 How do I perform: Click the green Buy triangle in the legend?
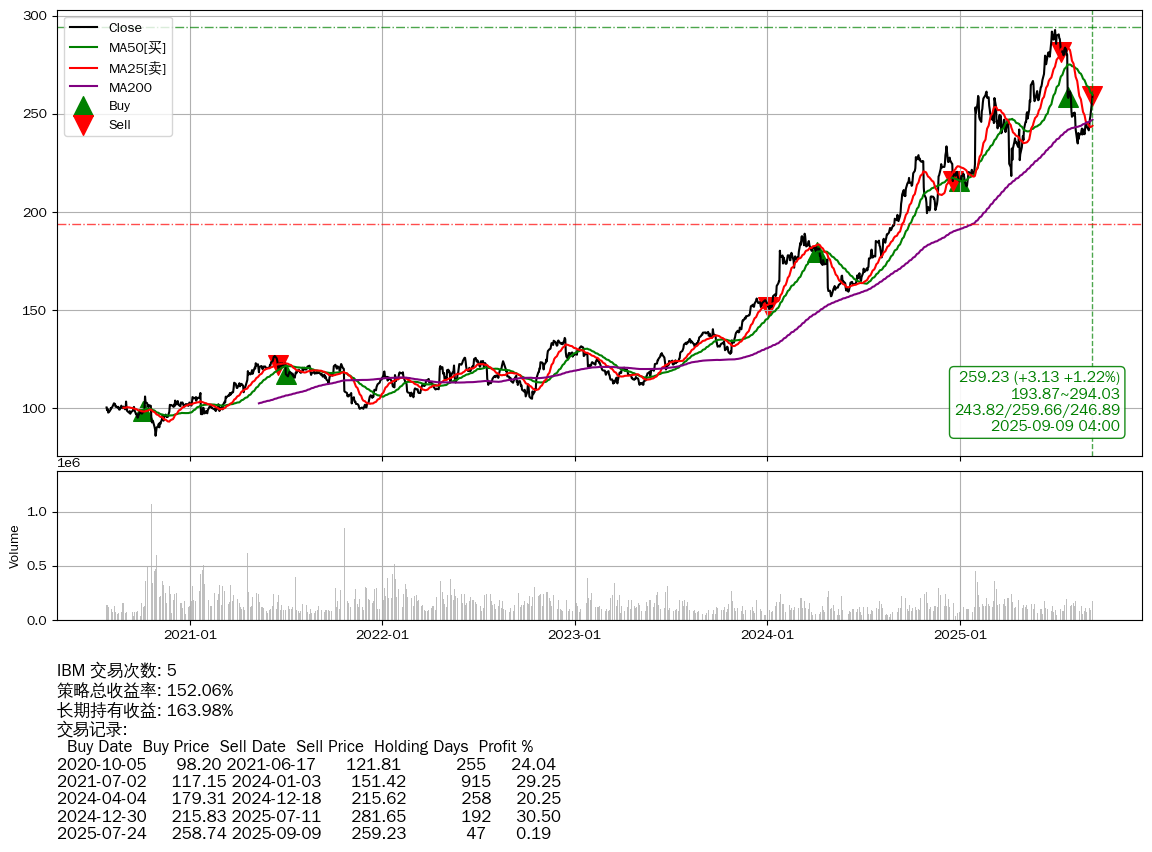click(x=84, y=107)
